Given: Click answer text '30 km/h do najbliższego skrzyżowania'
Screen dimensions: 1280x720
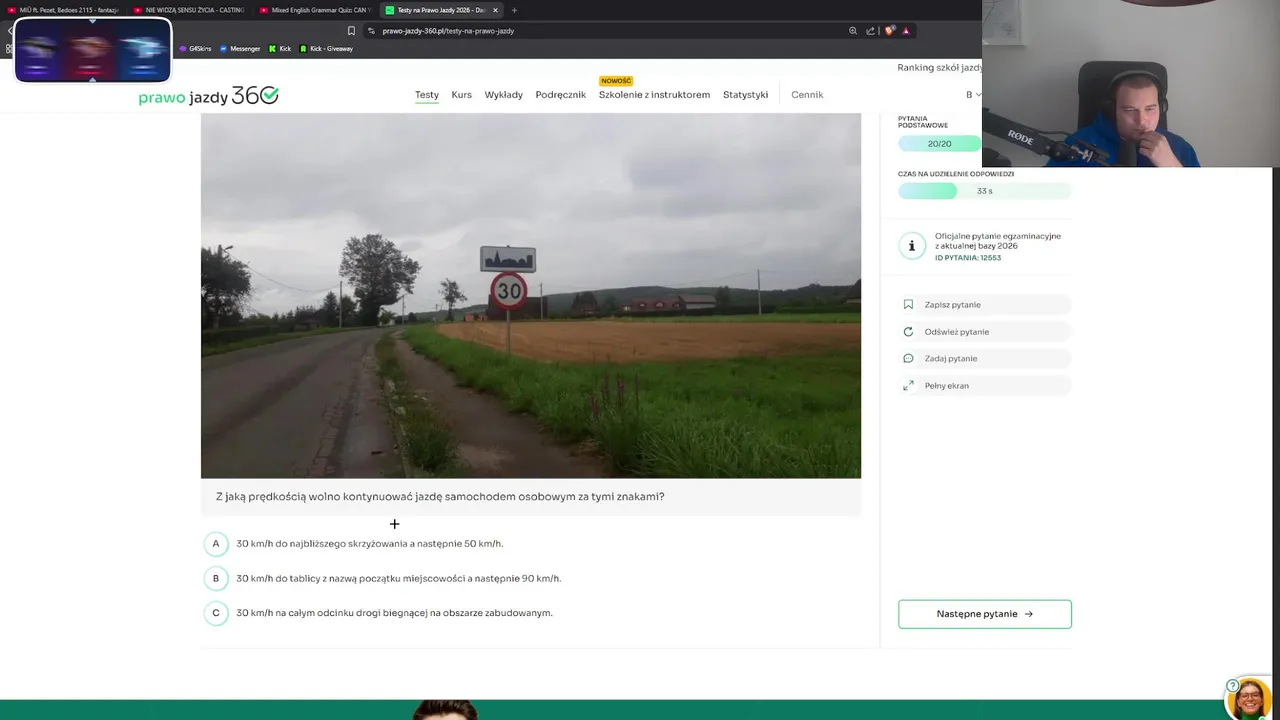Looking at the screenshot, I should (x=369, y=544).
